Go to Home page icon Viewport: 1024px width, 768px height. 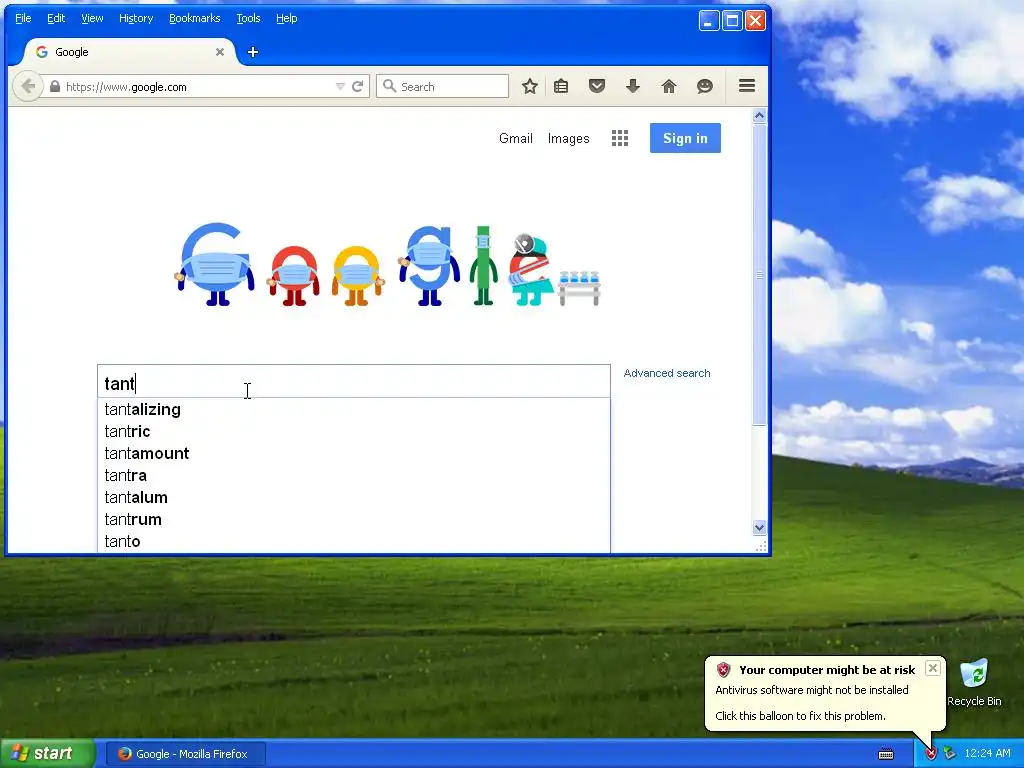click(x=669, y=86)
